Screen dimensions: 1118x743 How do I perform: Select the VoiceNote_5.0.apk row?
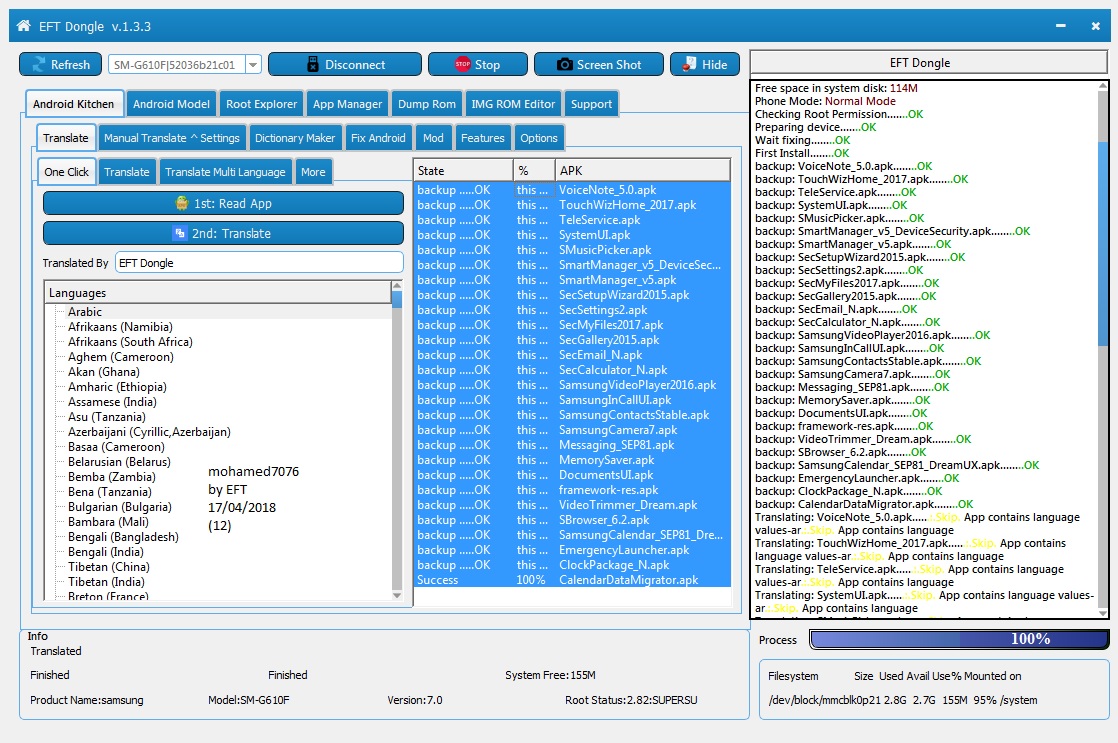(x=572, y=190)
